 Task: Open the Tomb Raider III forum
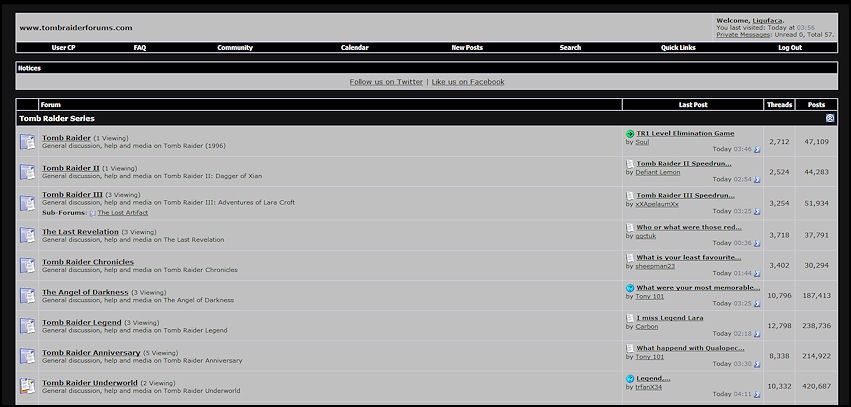tap(72, 194)
